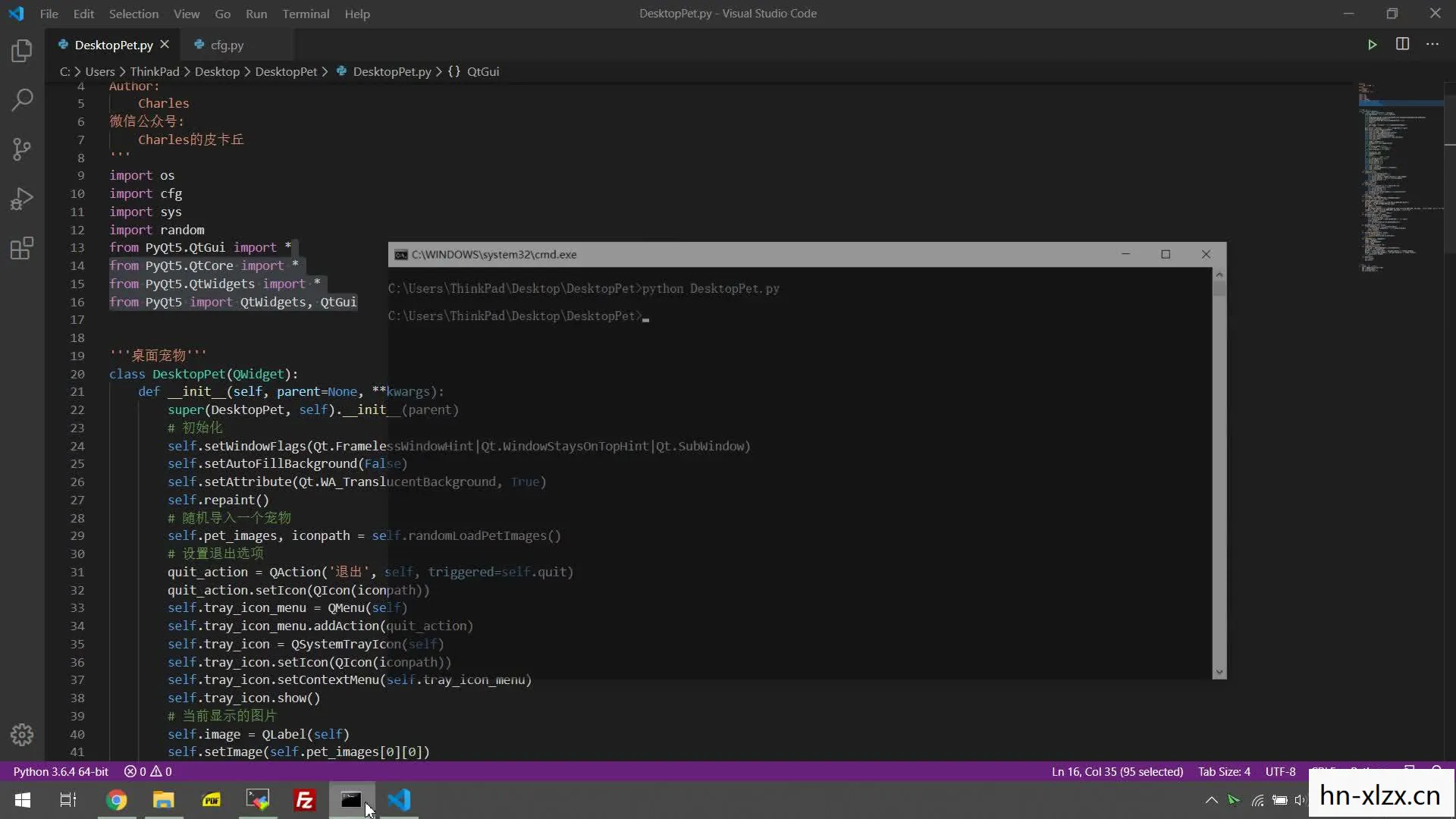Viewport: 1456px width, 819px height.
Task: Split the editor to the right
Action: click(1402, 44)
